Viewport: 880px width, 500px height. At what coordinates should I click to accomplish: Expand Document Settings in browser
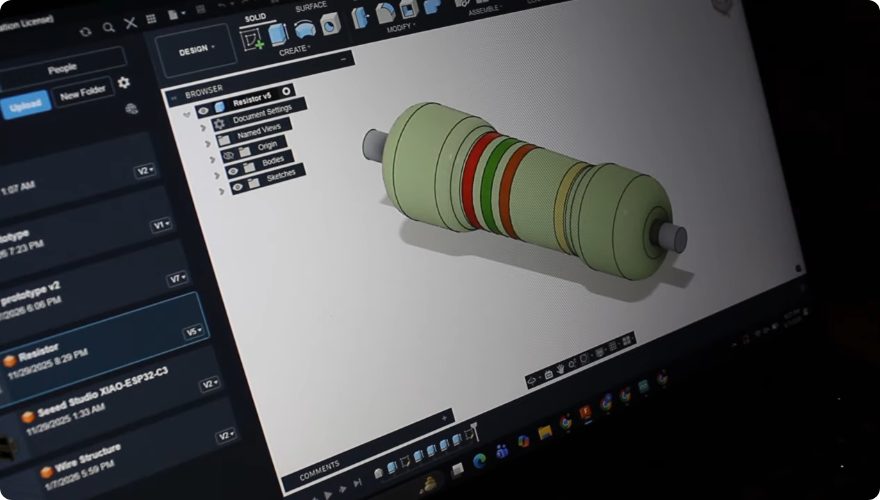203,129
